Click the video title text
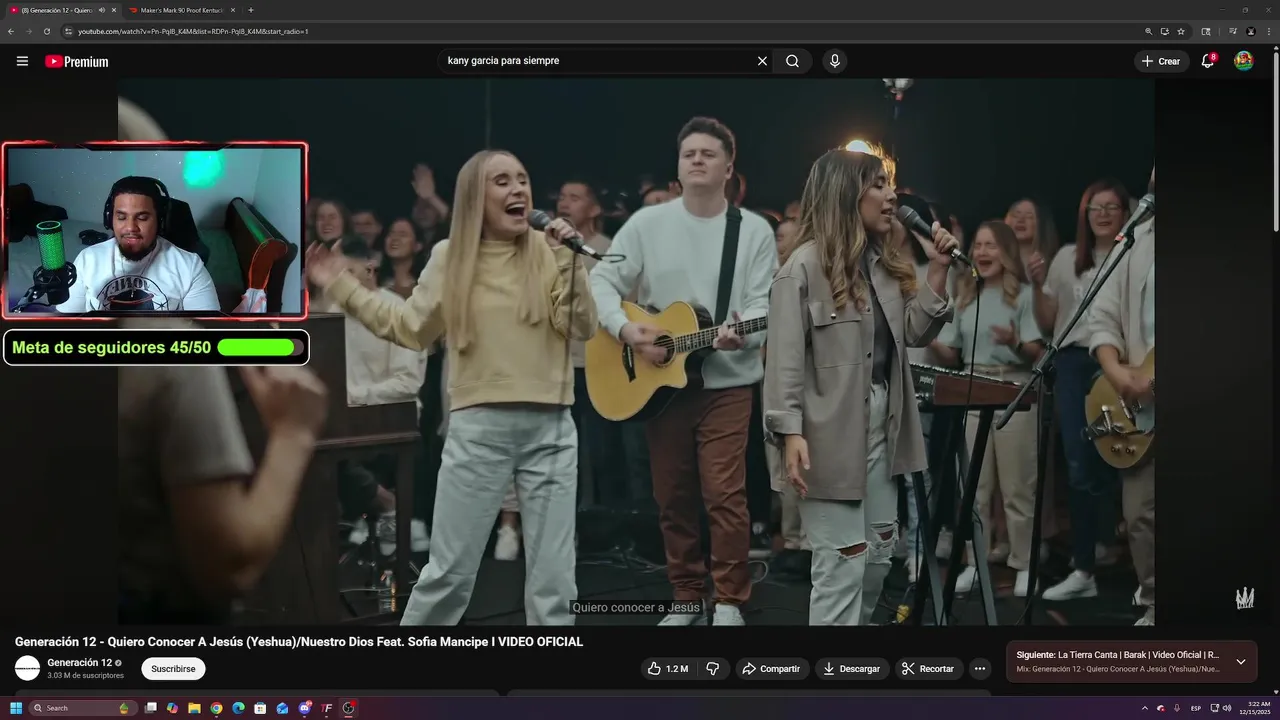 (x=298, y=642)
